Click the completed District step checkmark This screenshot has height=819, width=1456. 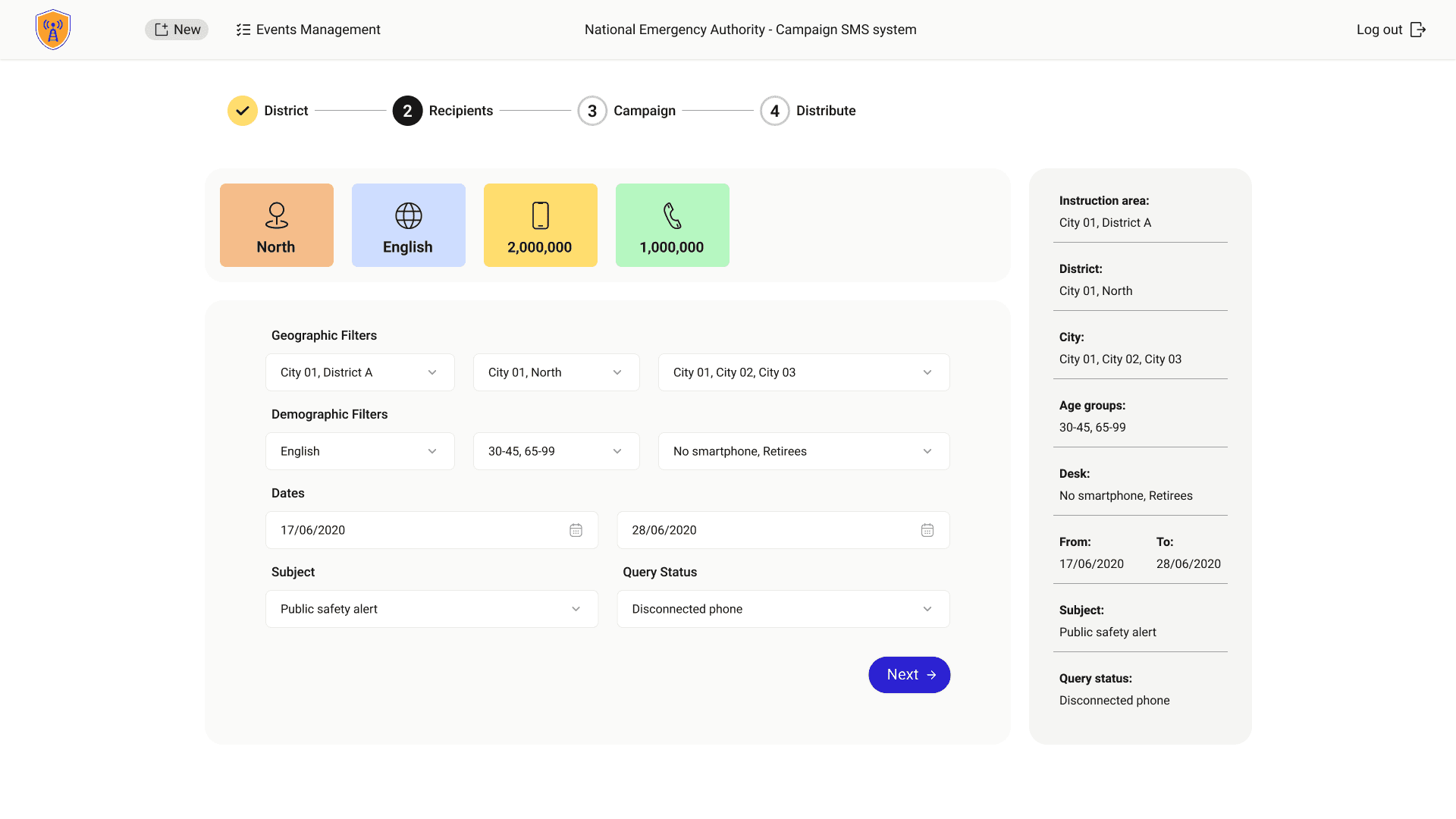(x=242, y=110)
